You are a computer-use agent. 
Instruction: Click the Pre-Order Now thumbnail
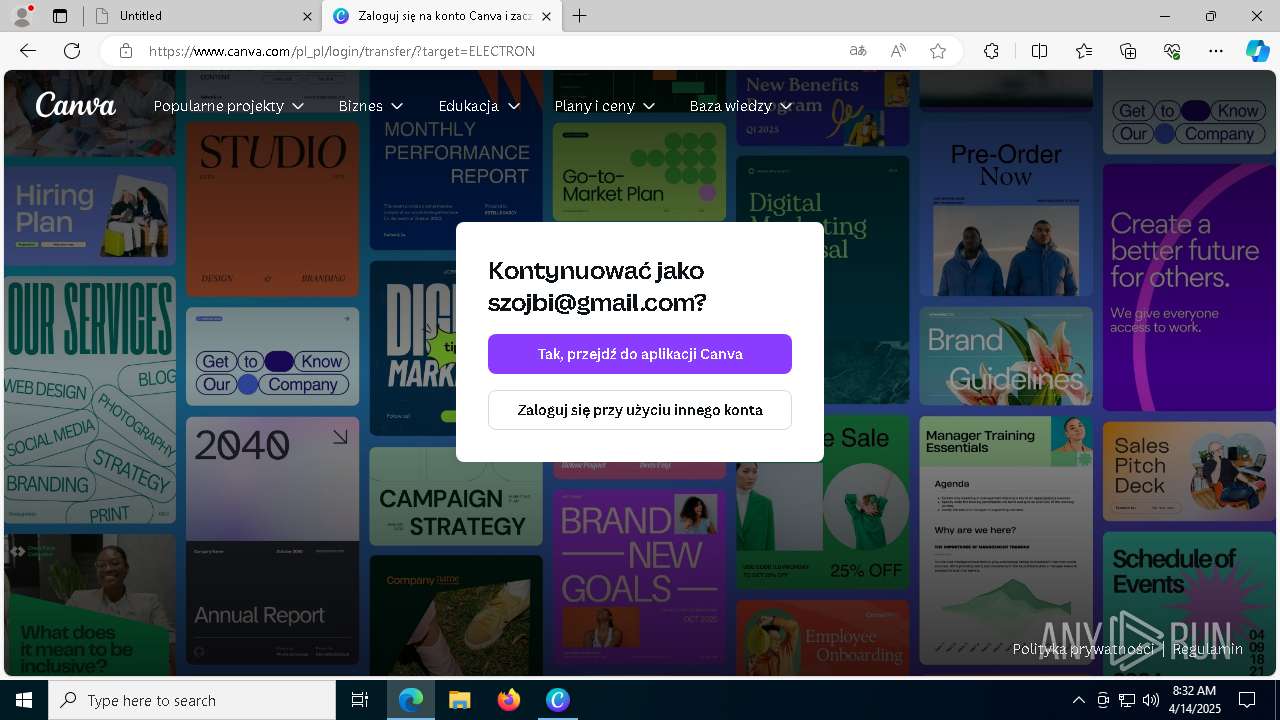pos(1006,208)
